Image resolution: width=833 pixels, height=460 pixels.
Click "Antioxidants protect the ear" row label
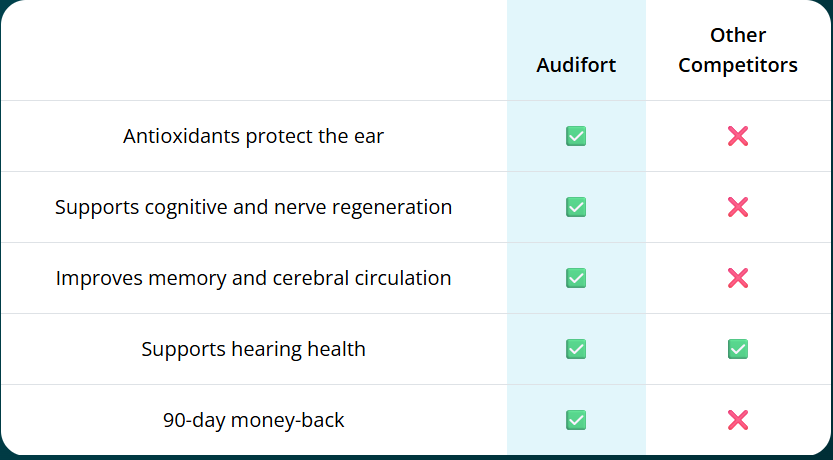(x=253, y=136)
